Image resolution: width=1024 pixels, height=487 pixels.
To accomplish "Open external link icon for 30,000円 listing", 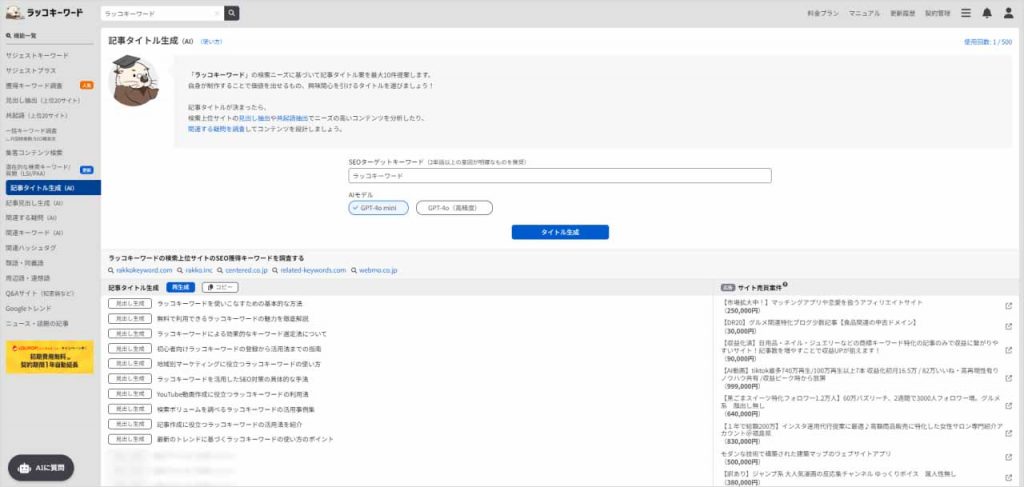I will click(1008, 324).
